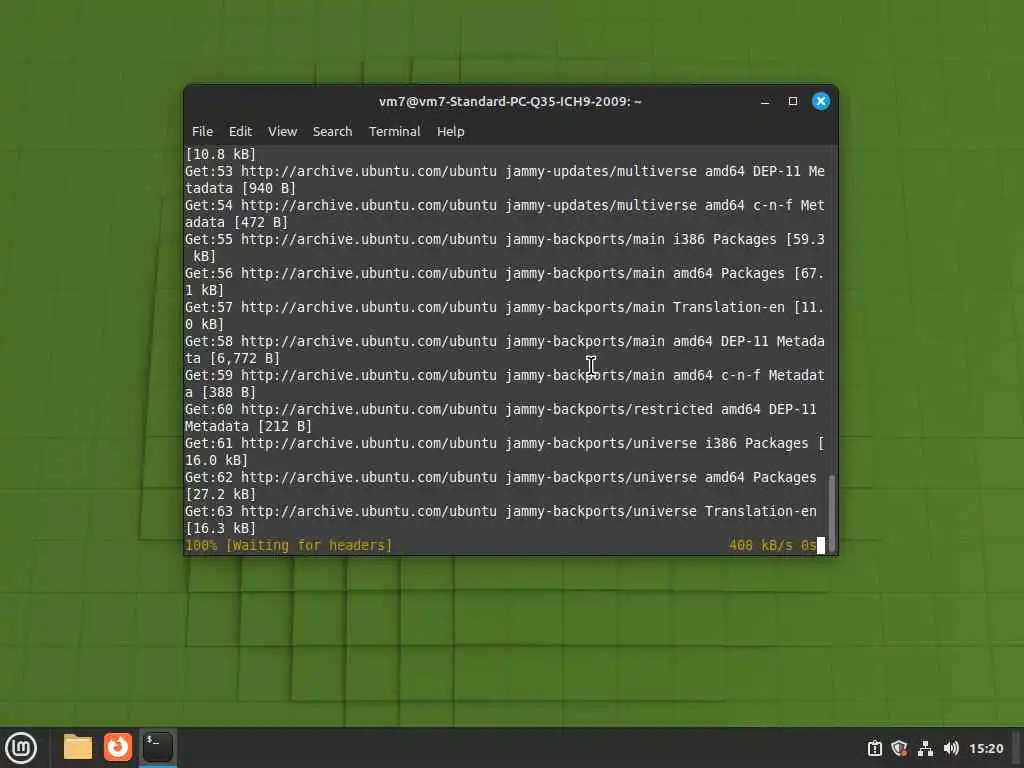
Task: Click the '408 kB/s 0s' speed text
Action: point(773,545)
